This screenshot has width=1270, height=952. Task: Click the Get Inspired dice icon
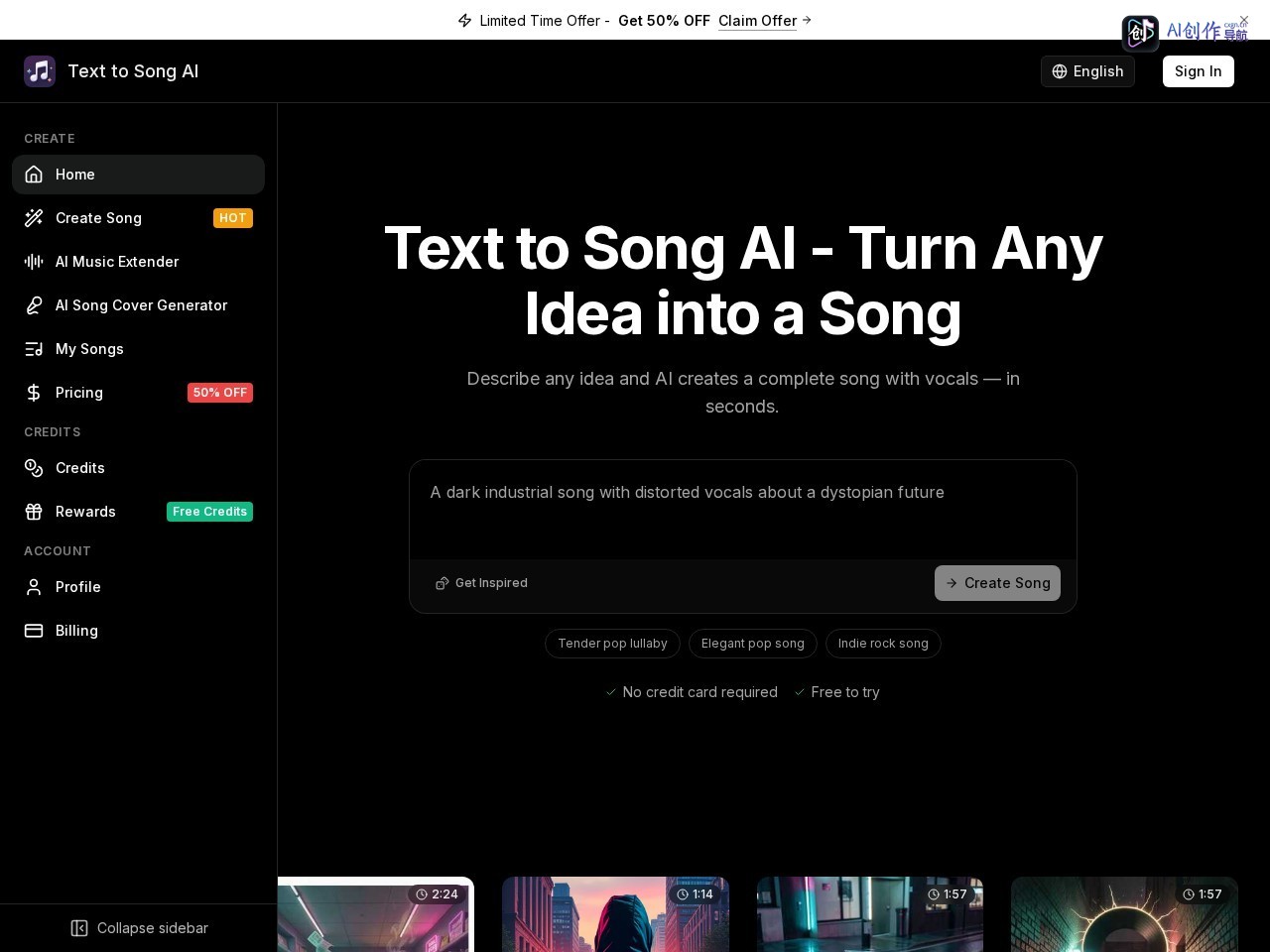pos(443,583)
